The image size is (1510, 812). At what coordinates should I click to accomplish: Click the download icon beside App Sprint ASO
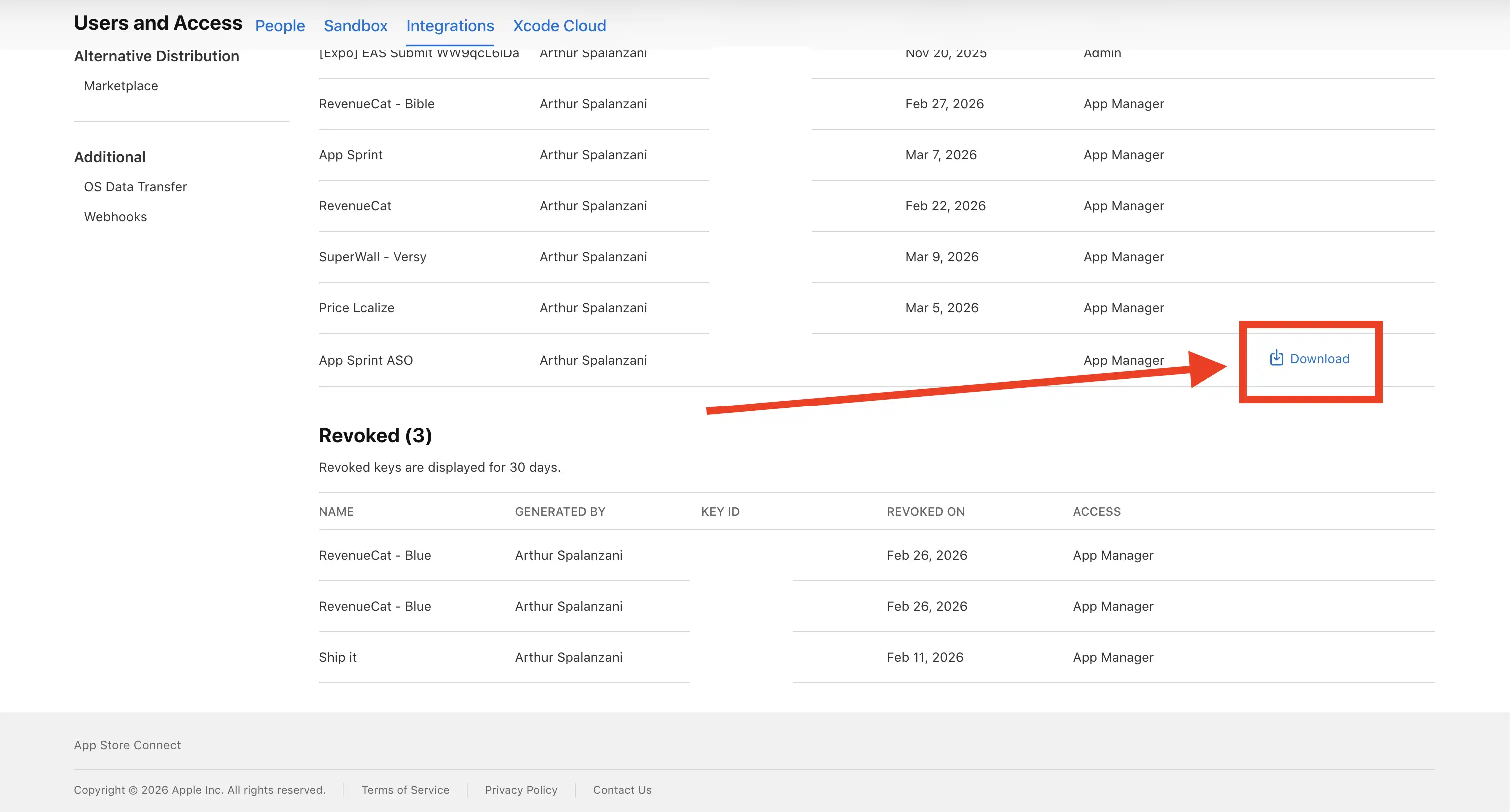1276,358
